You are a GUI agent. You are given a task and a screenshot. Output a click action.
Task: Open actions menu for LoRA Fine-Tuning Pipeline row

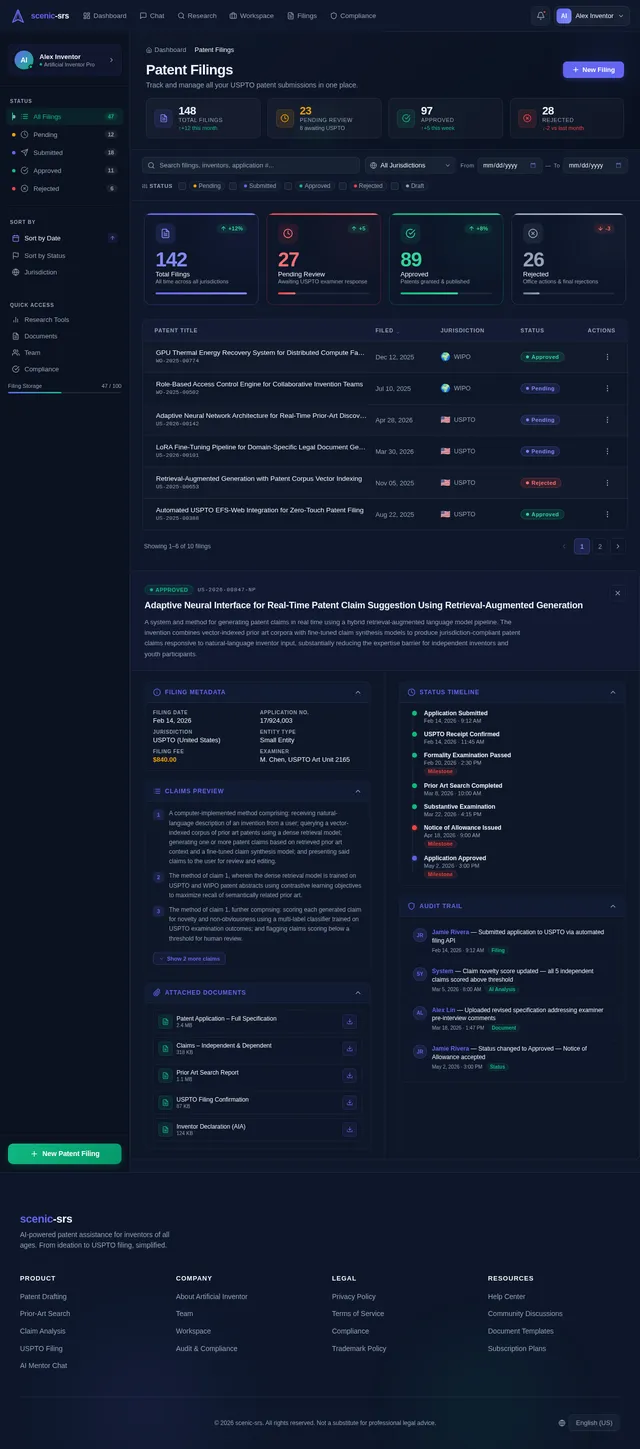click(606, 451)
